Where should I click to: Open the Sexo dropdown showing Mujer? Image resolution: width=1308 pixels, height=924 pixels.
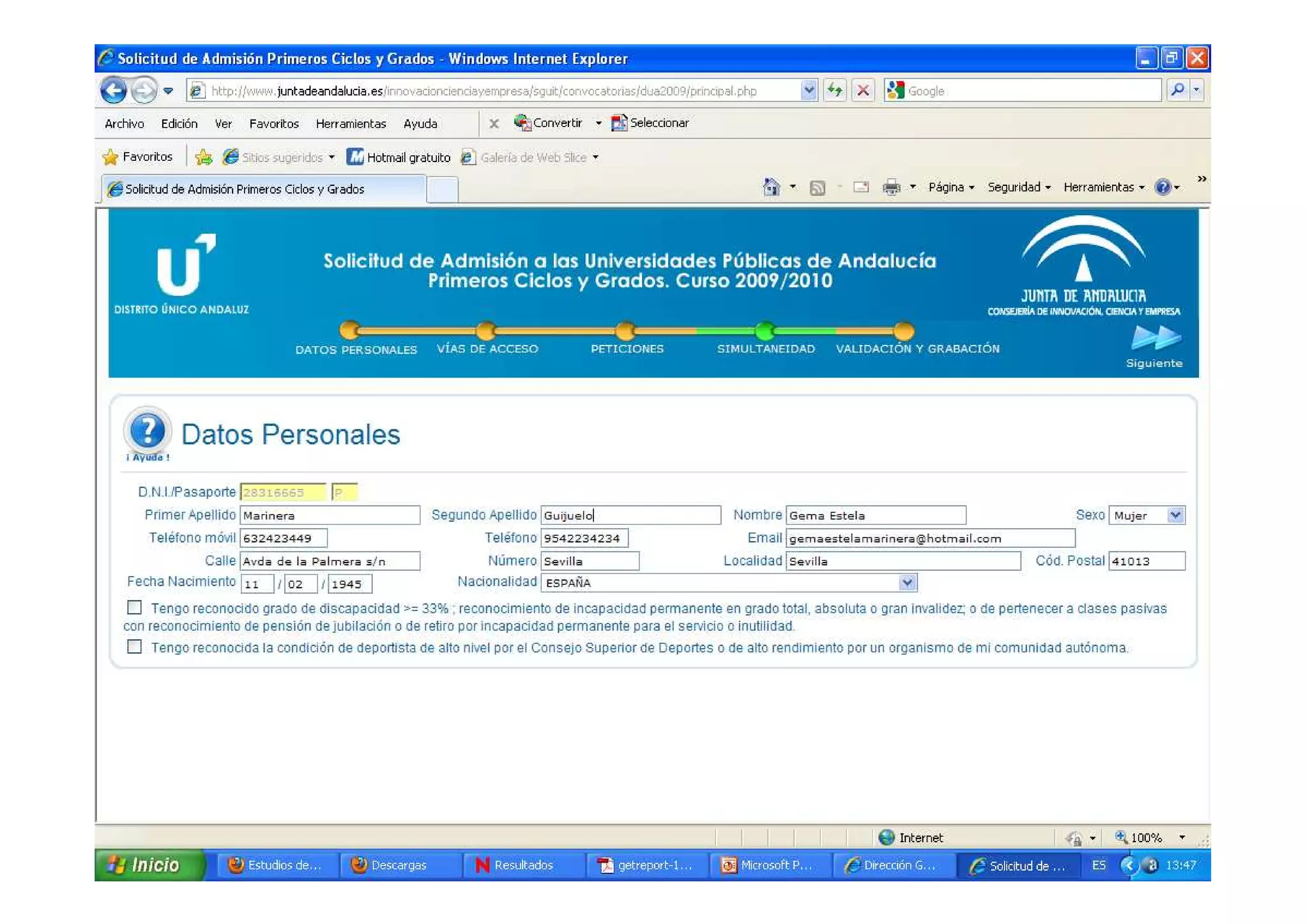pos(1176,515)
